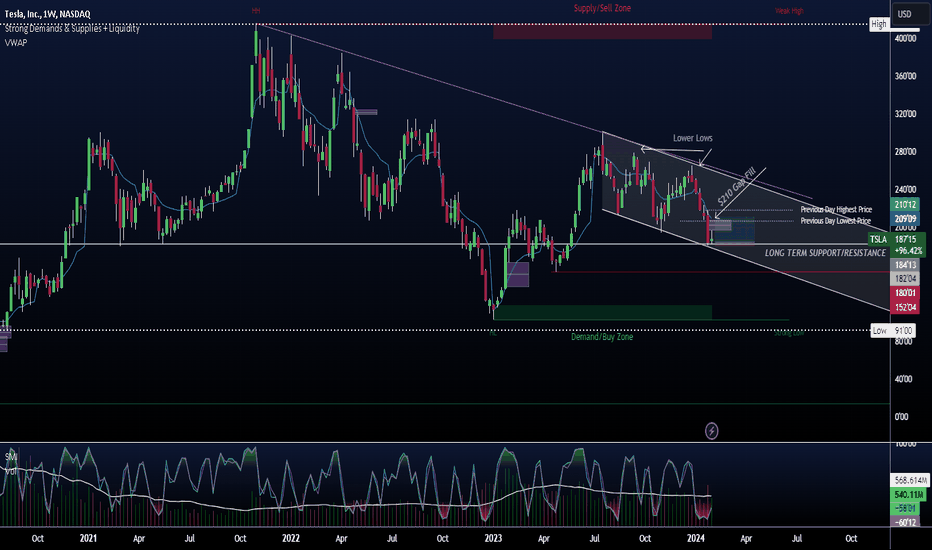
Task: Select the blue 209.09 price label
Action: tap(905, 219)
